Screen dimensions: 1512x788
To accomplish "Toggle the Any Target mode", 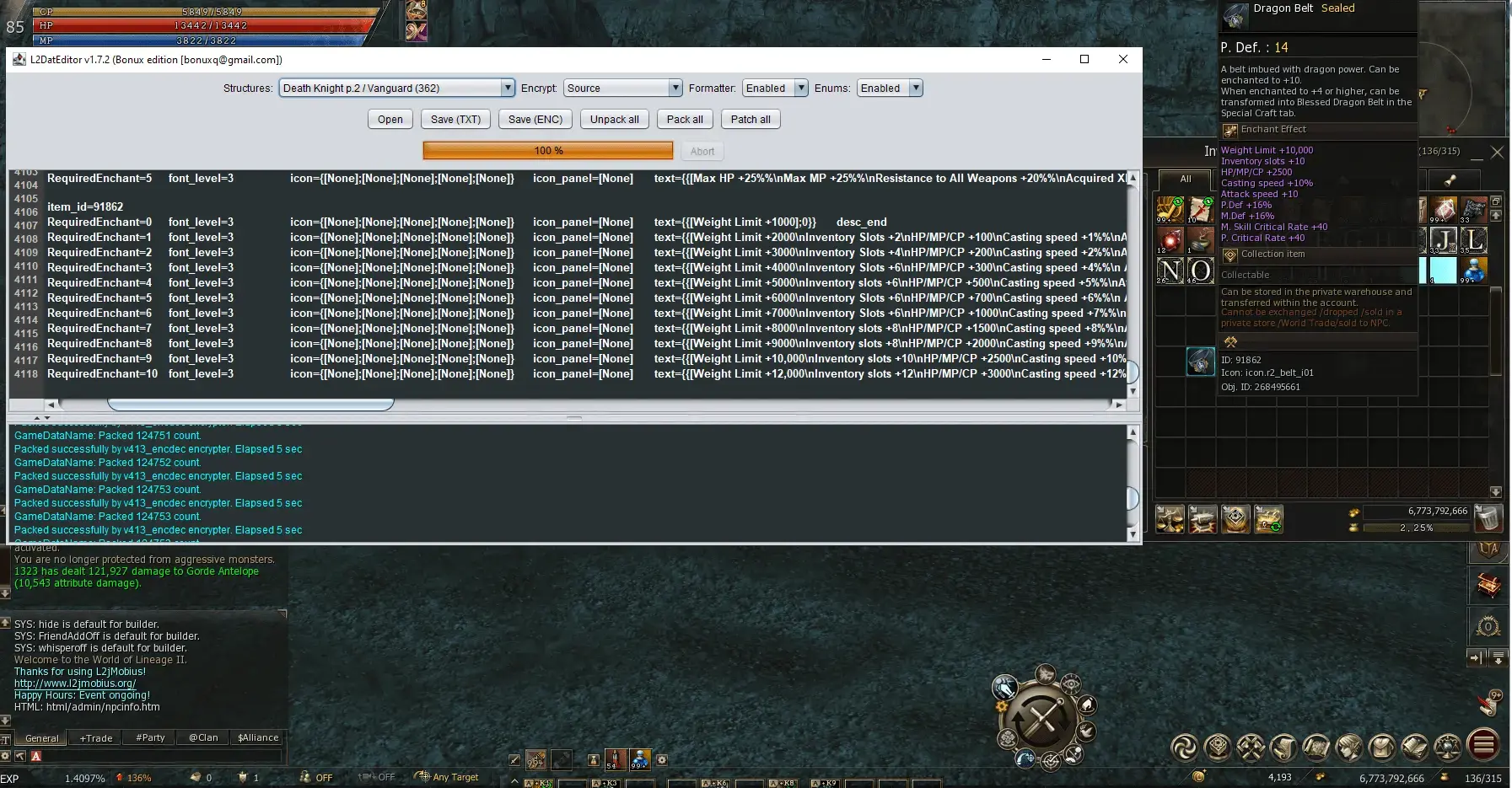I will point(447,777).
